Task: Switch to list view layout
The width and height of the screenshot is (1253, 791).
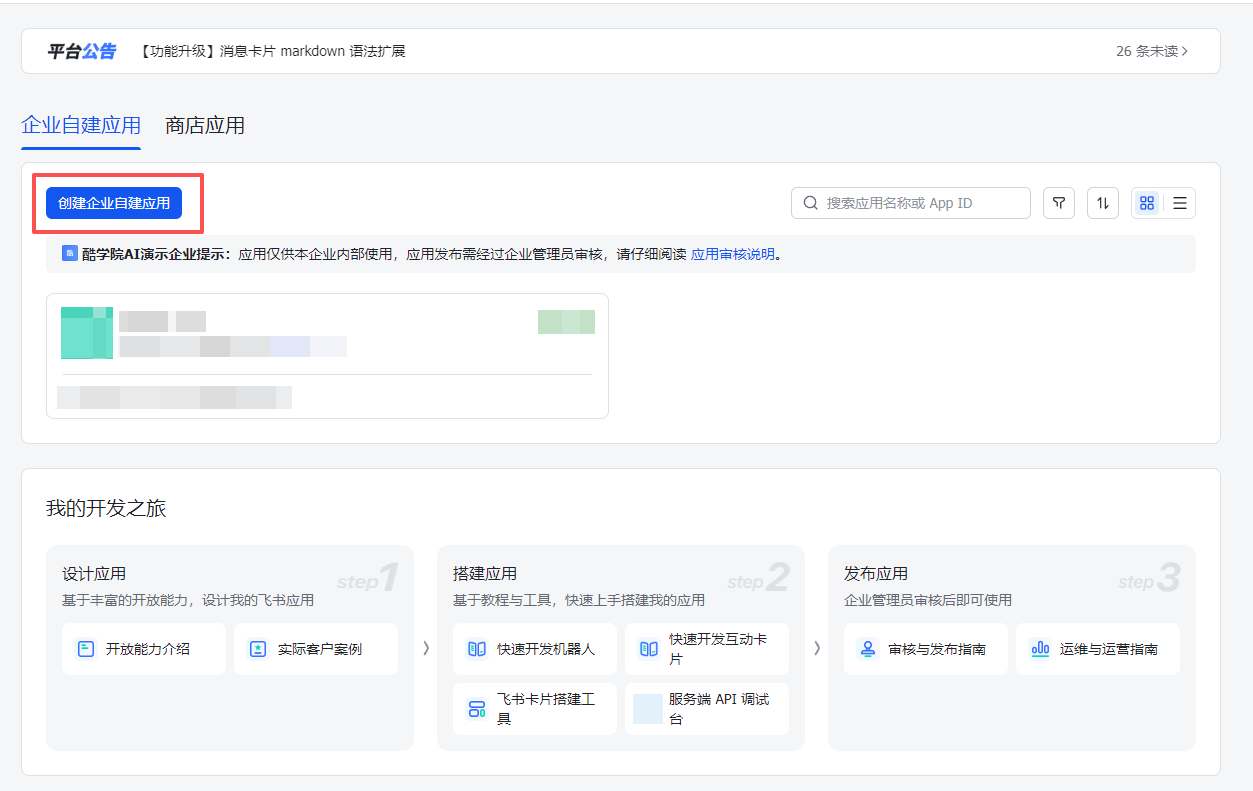Action: pos(1180,203)
